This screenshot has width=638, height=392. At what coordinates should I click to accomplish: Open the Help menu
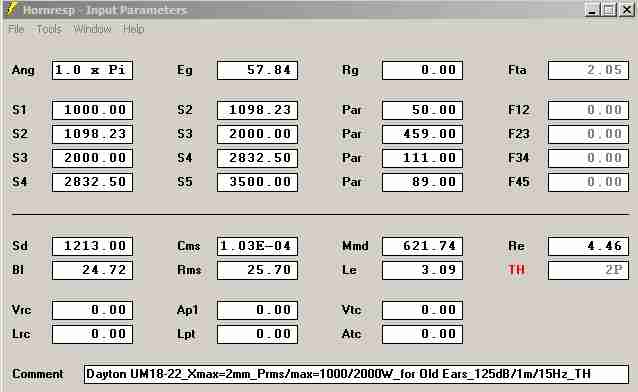[x=133, y=29]
